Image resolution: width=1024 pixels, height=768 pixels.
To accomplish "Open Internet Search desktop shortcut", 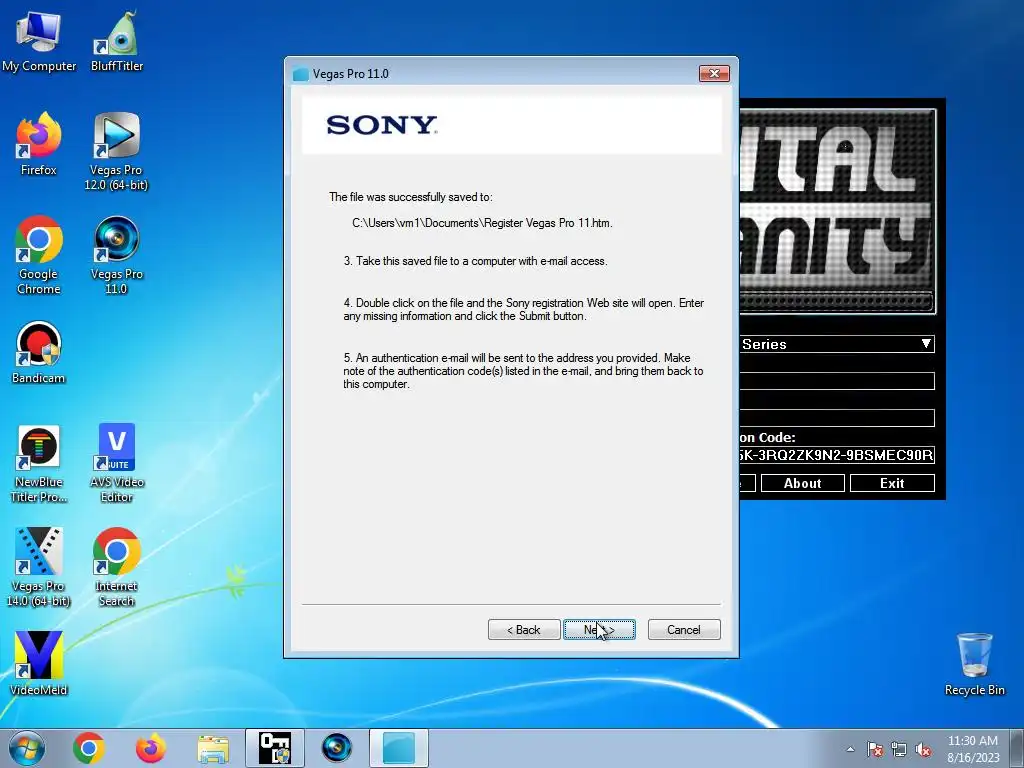I will click(x=116, y=567).
